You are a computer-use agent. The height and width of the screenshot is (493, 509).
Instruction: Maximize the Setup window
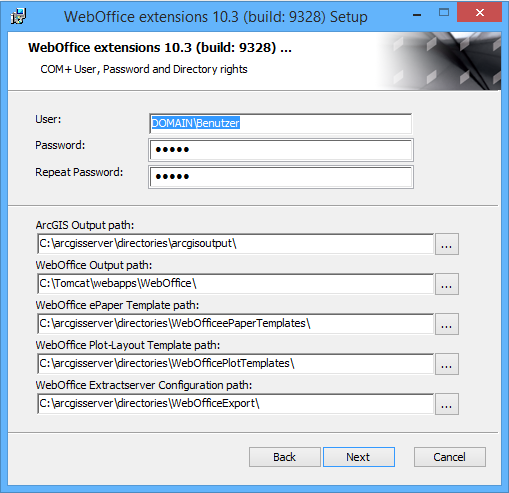pyautogui.click(x=444, y=13)
